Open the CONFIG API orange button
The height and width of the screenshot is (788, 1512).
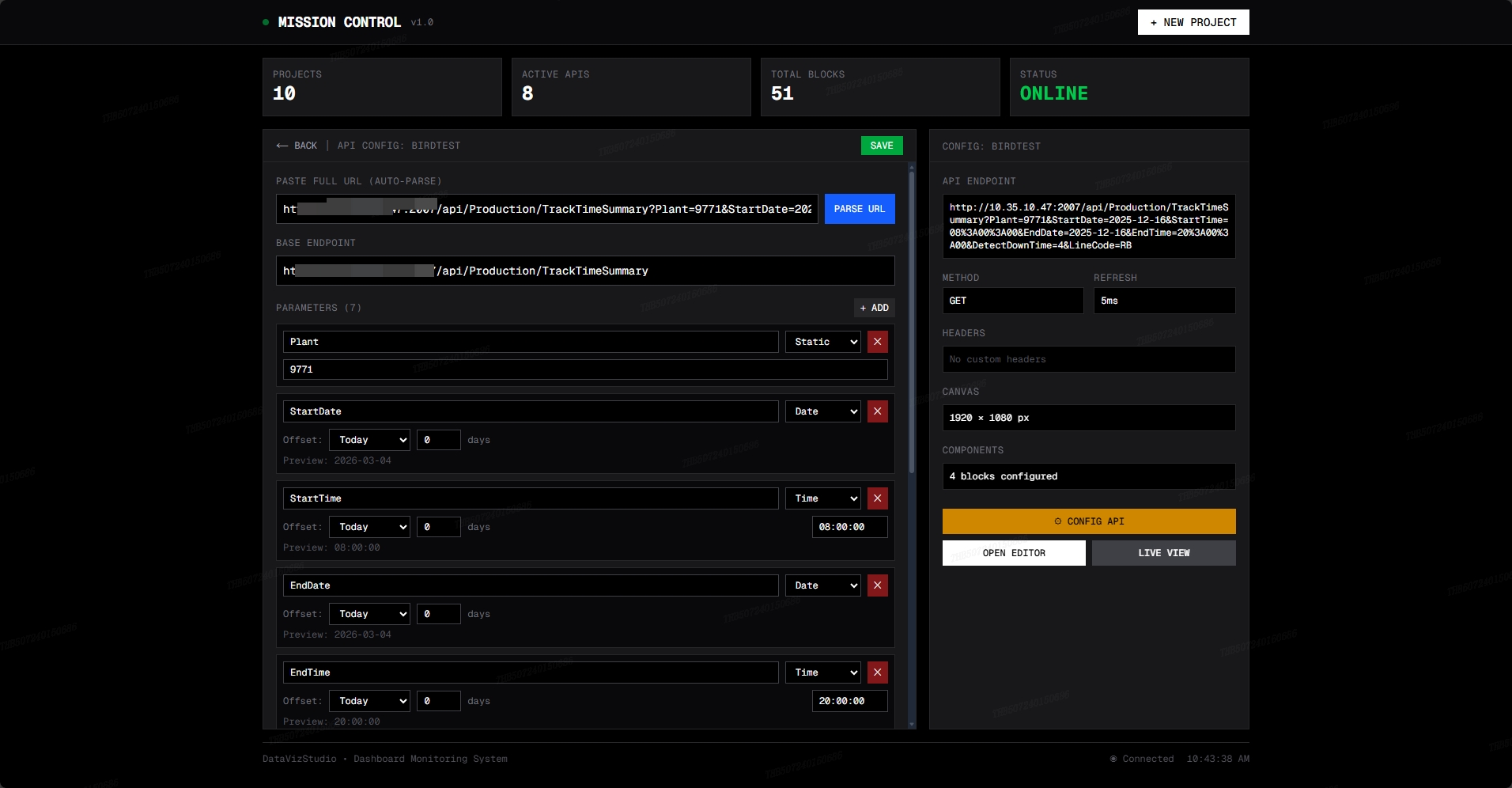pyautogui.click(x=1088, y=521)
